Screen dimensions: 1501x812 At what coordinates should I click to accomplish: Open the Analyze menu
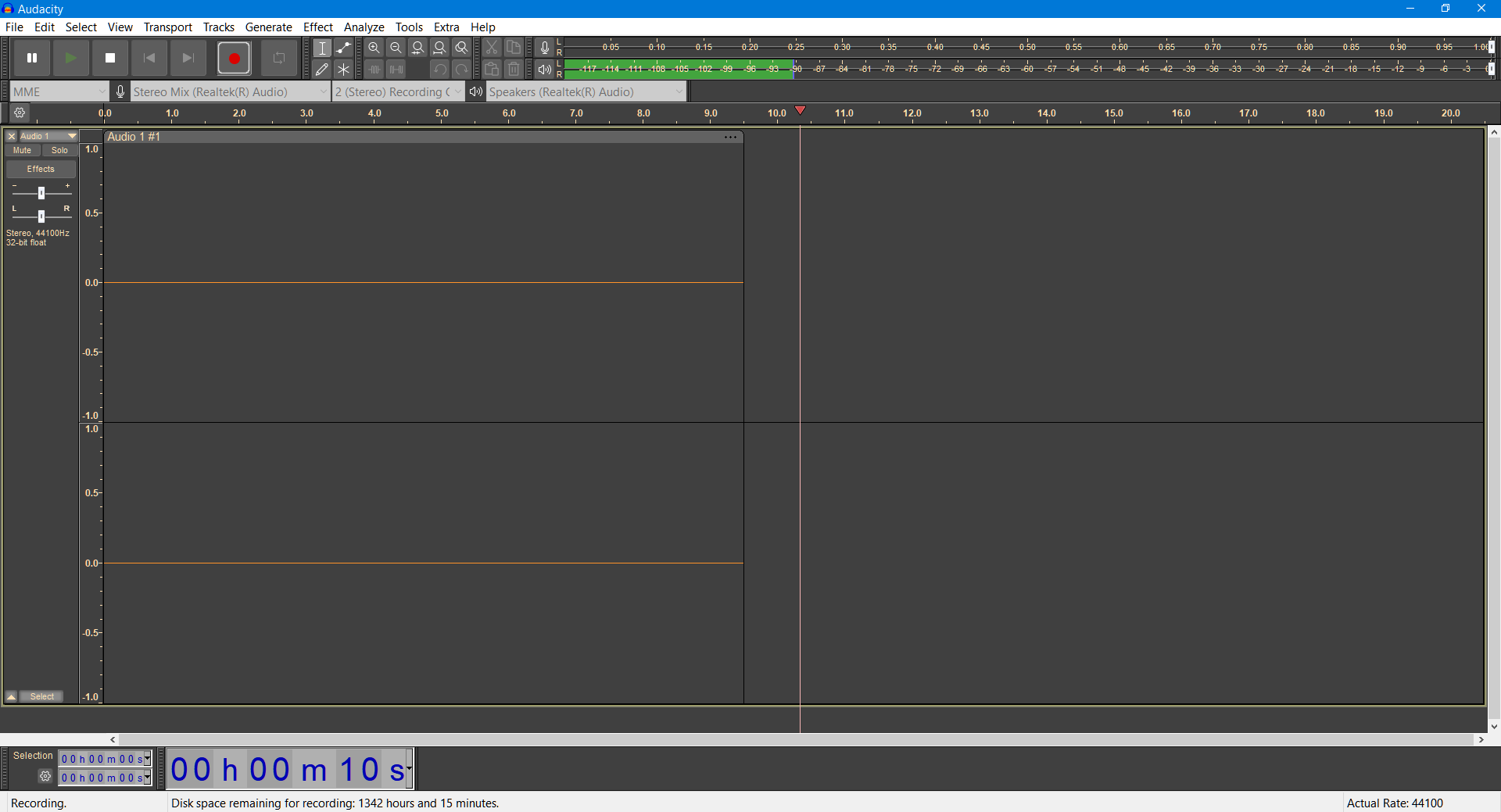click(364, 27)
